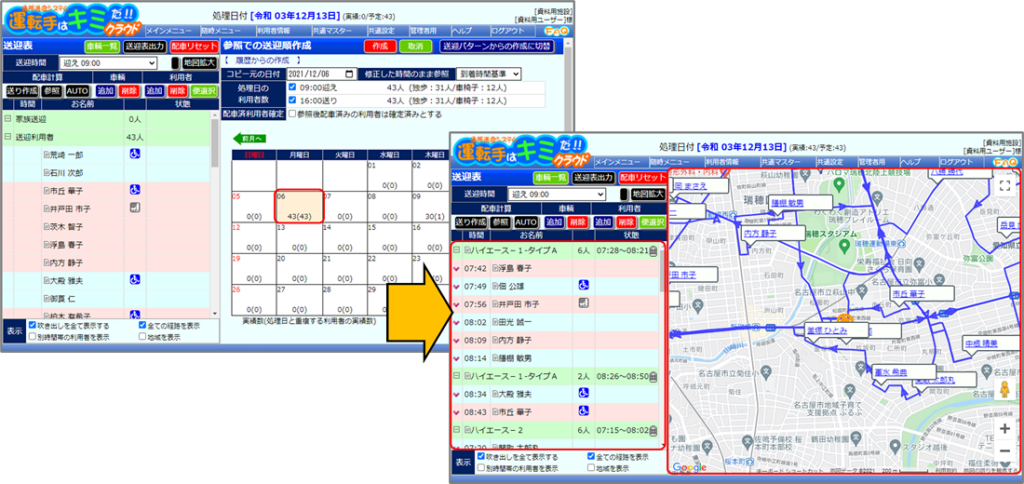Click 配車リセット in the front window
This screenshot has height=484, width=1024.
pyautogui.click(x=641, y=177)
